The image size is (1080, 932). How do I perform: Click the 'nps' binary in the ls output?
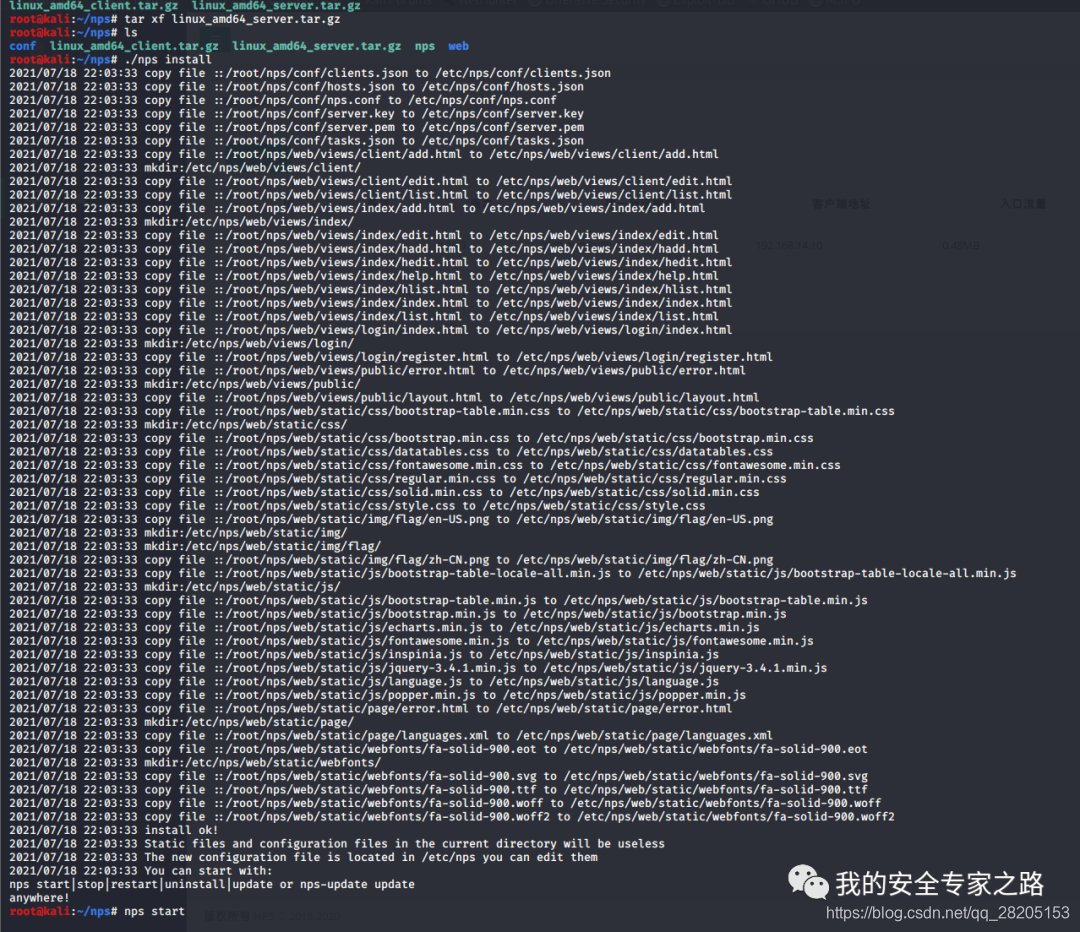(x=424, y=46)
